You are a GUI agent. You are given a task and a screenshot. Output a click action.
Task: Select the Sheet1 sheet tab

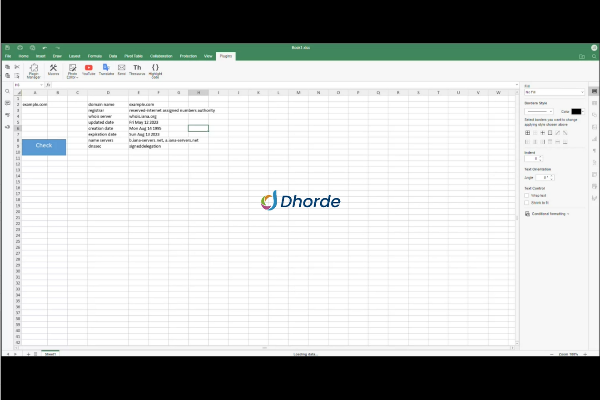tap(49, 355)
